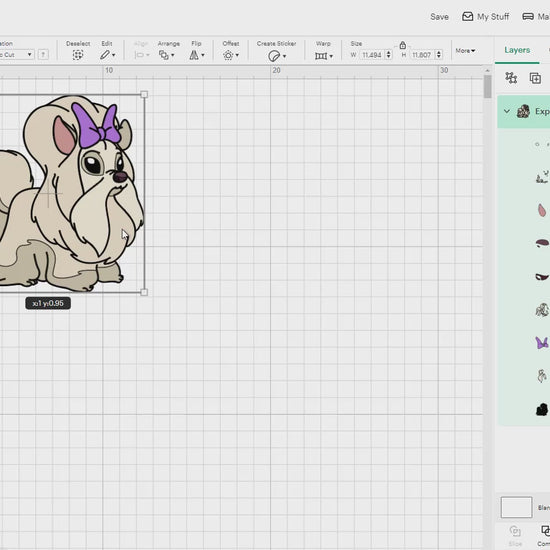Screen dimensions: 550x550
Task: Click the My Stuff envelope icon
Action: pos(467,16)
